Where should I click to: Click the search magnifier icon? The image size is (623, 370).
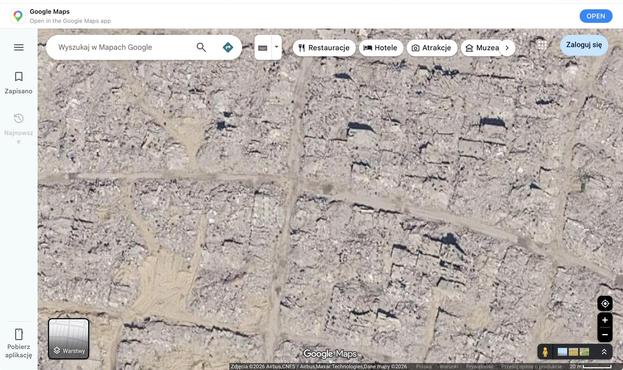tap(201, 47)
